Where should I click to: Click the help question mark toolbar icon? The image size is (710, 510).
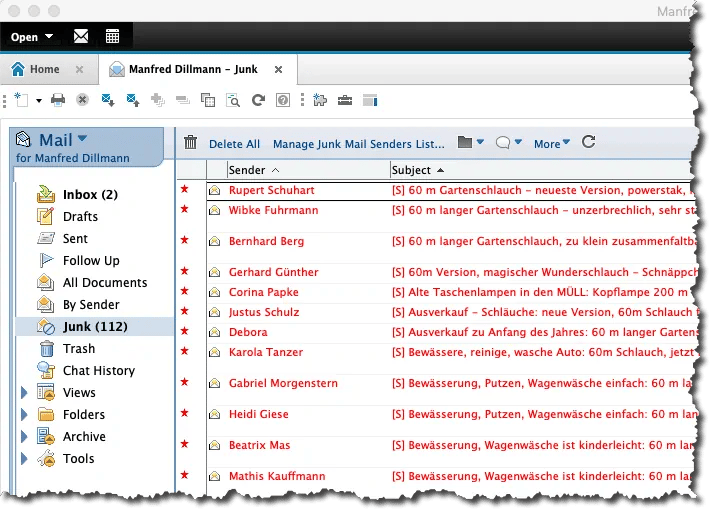pyautogui.click(x=283, y=100)
